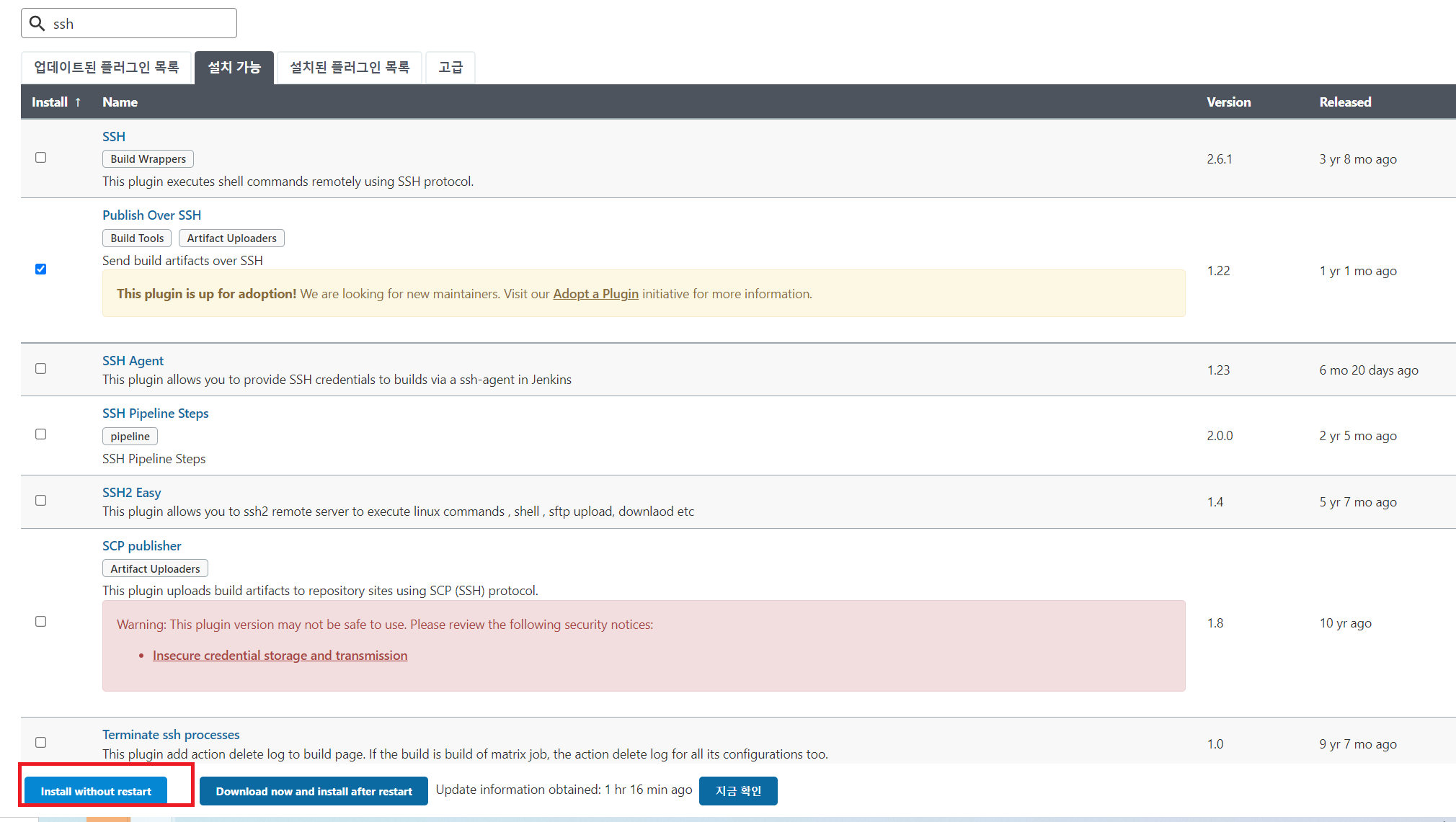Check the SCP publisher checkbox

click(41, 622)
